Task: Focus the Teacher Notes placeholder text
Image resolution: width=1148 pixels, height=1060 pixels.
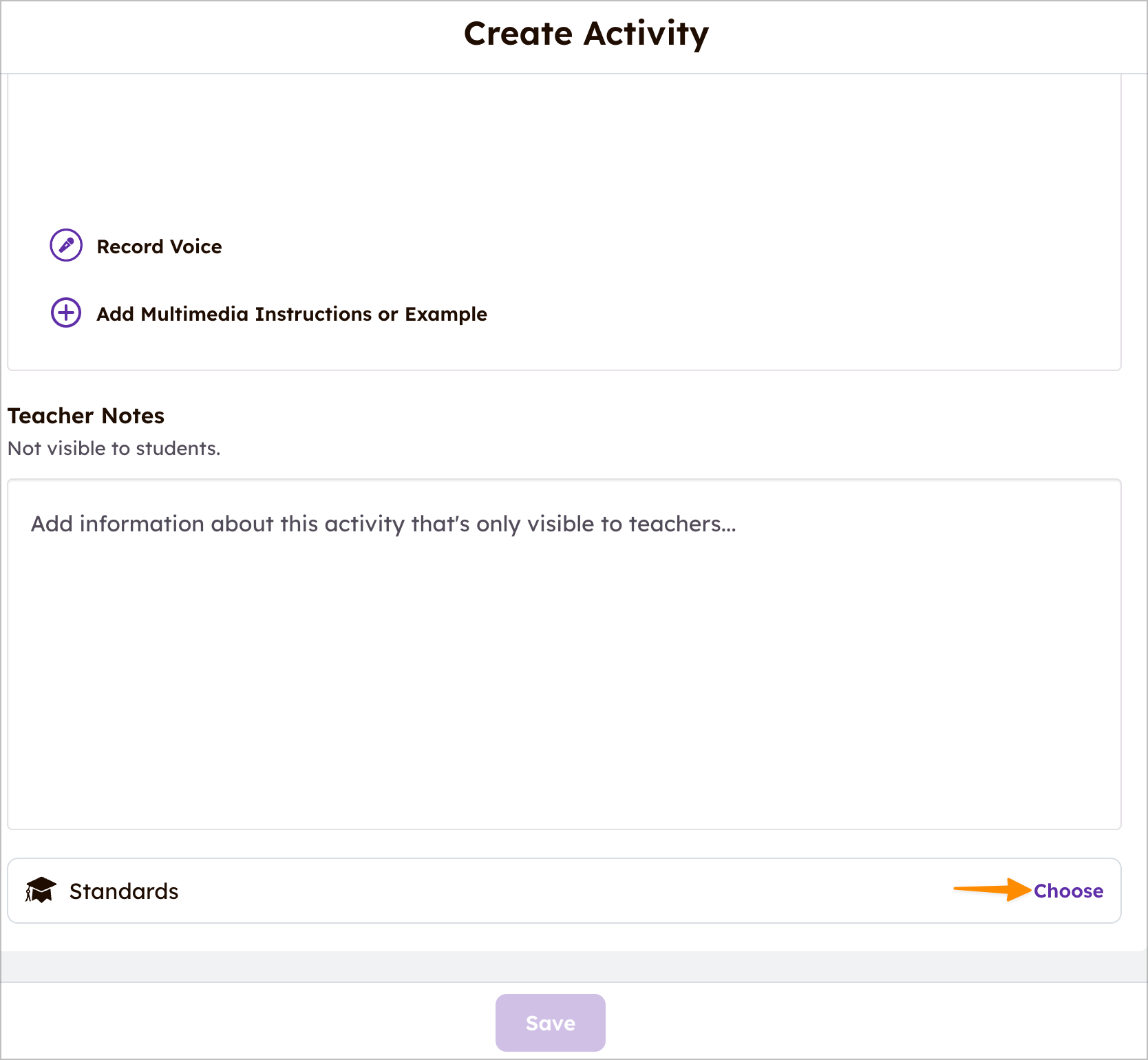Action: click(383, 524)
